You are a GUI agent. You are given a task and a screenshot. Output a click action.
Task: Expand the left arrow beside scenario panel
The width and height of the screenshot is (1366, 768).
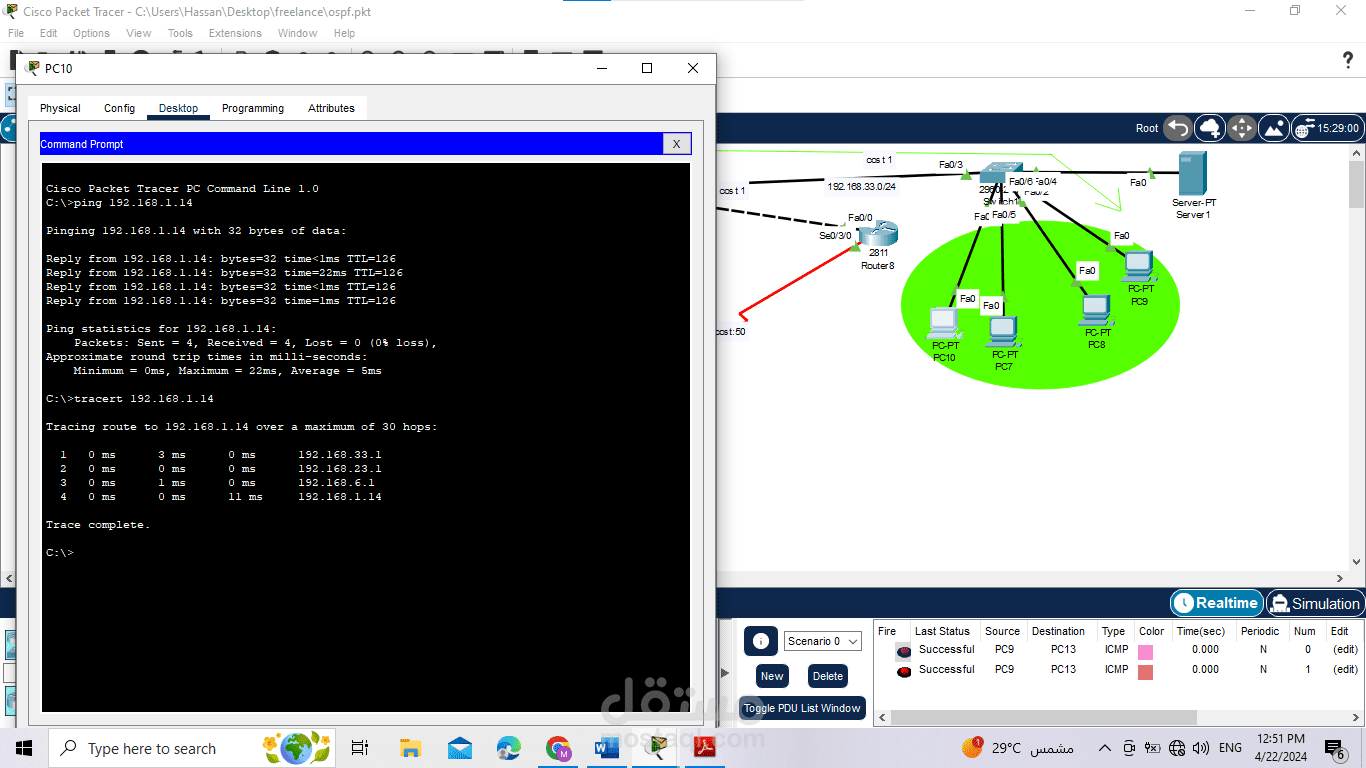pyautogui.click(x=726, y=672)
